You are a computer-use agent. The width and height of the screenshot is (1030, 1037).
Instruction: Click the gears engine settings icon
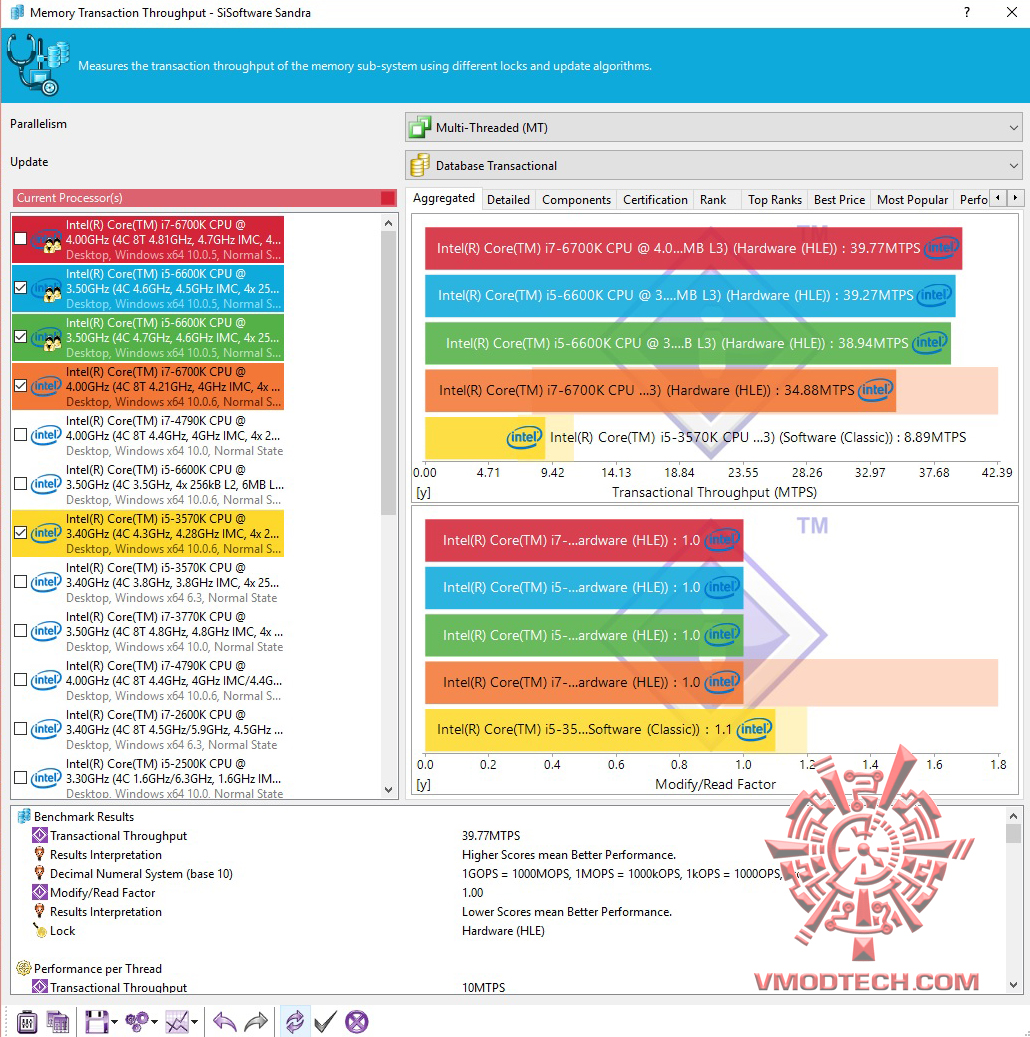point(137,1022)
